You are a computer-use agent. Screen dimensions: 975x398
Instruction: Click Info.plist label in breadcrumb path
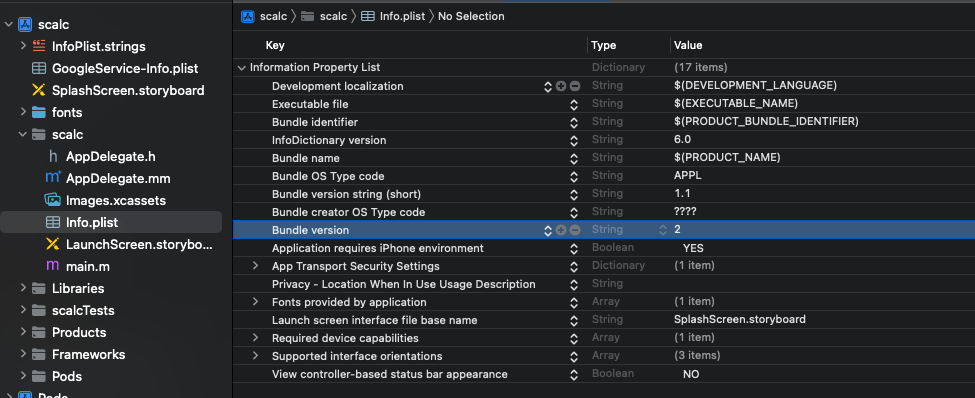click(402, 17)
